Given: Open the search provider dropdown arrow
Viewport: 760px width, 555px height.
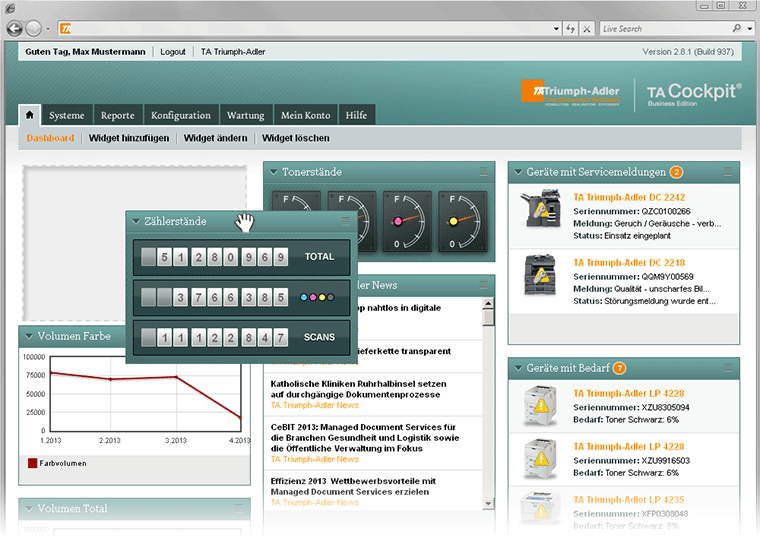Looking at the screenshot, I should coord(750,29).
